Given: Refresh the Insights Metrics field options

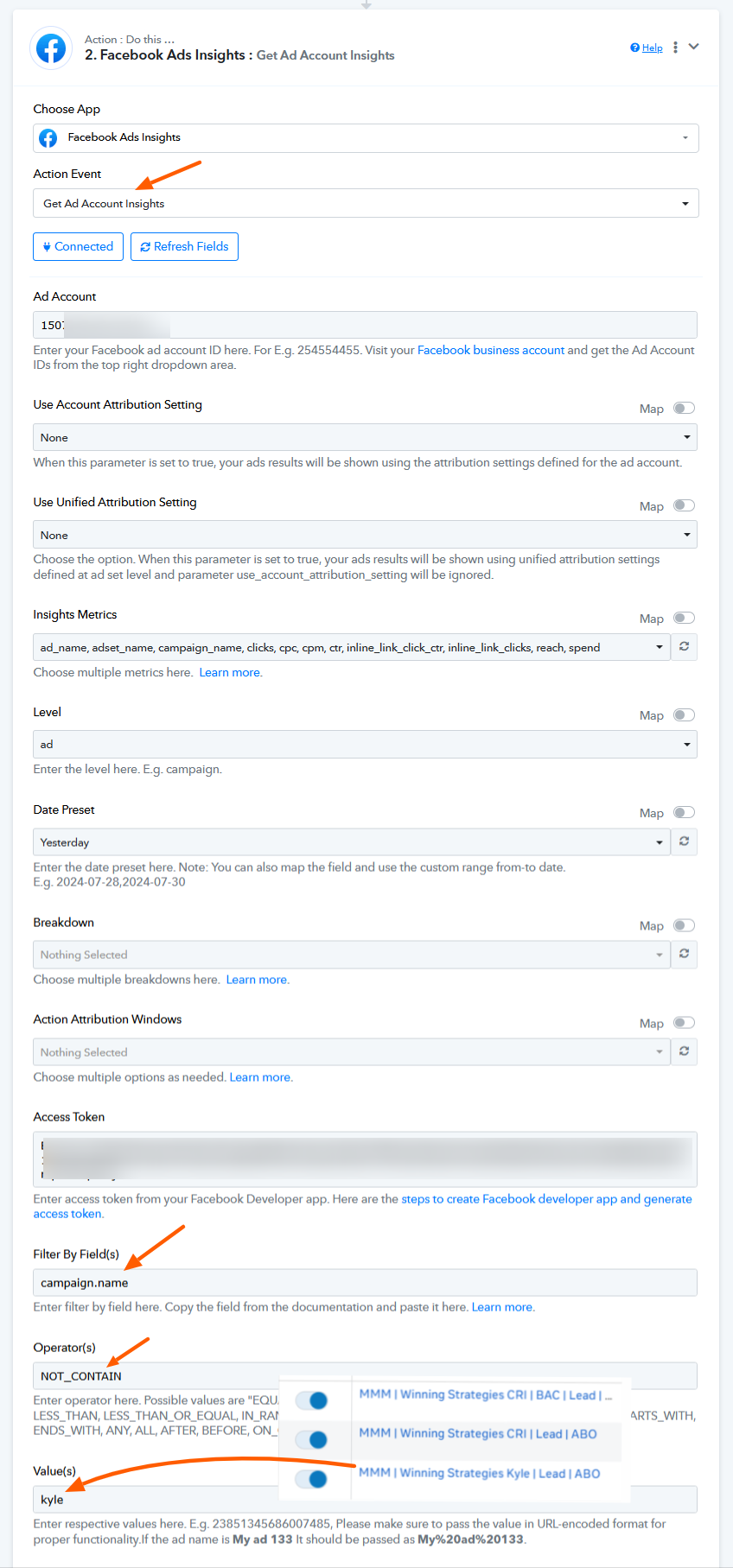Looking at the screenshot, I should coord(684,646).
